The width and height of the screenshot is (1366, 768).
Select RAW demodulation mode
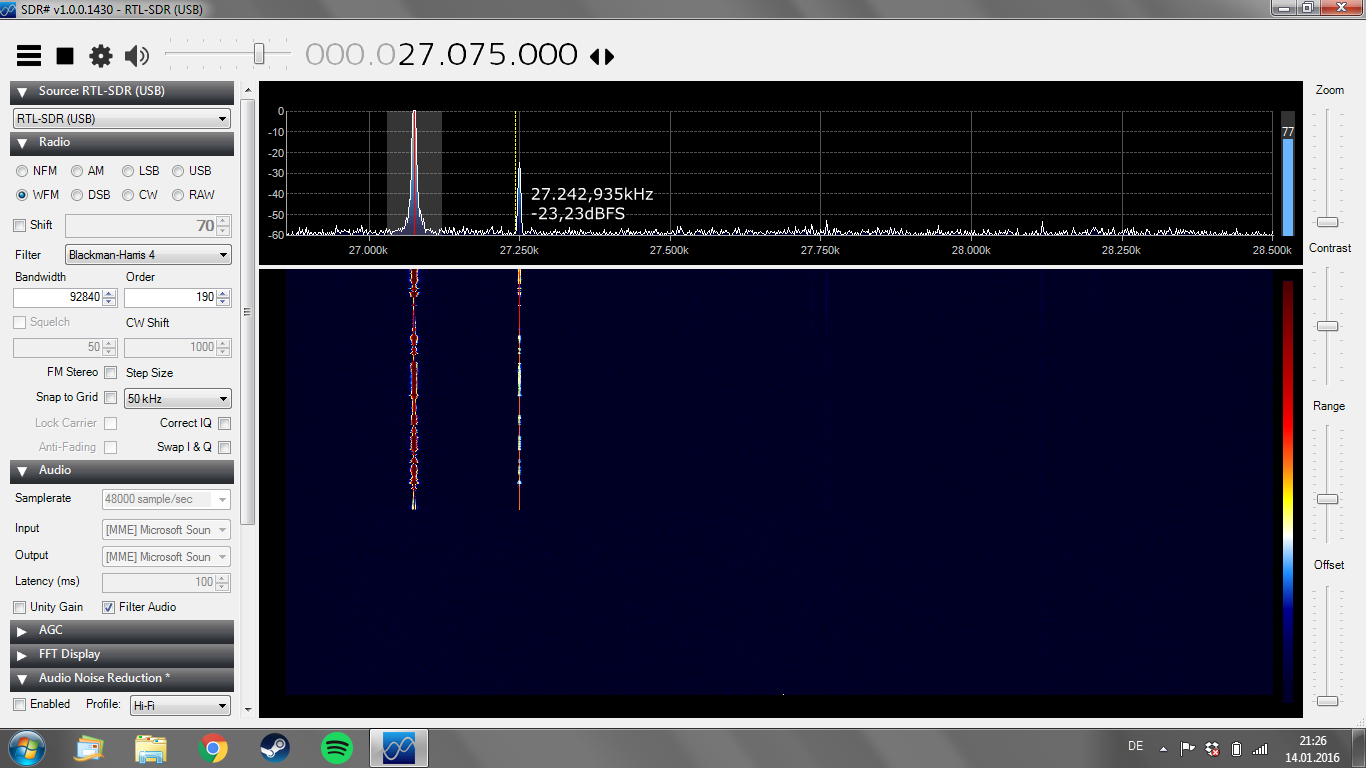pos(178,195)
